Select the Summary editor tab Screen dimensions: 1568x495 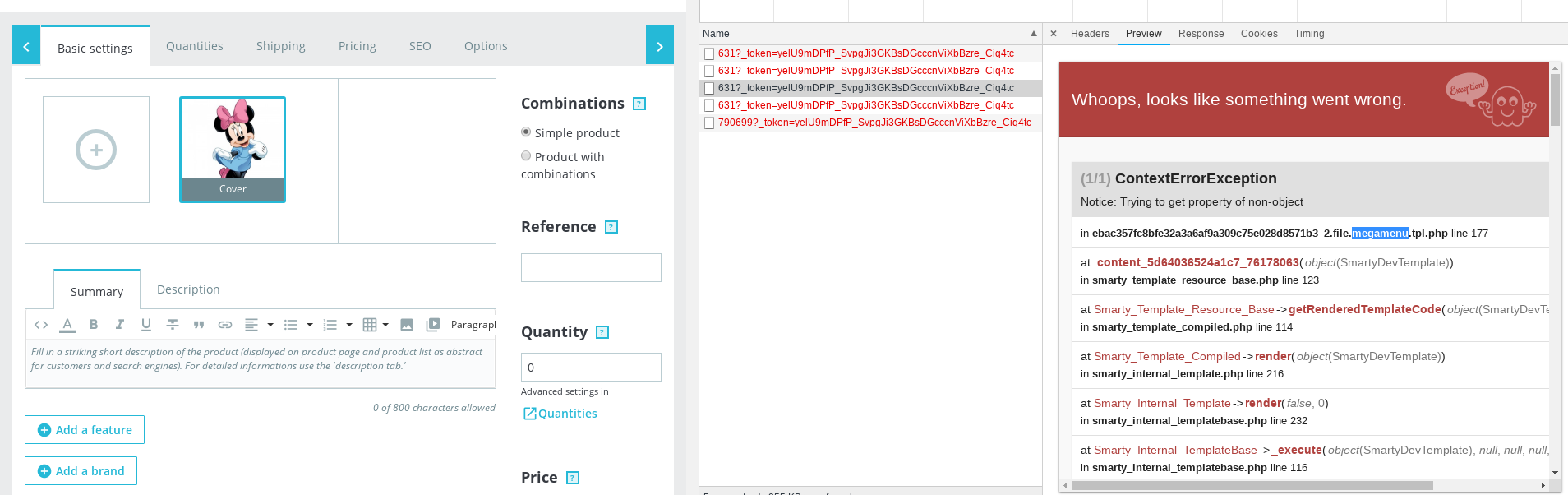(97, 290)
